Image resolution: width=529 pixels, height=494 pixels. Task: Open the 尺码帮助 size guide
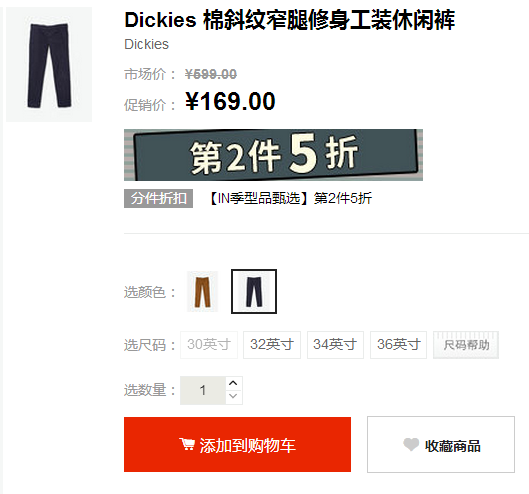coord(466,345)
